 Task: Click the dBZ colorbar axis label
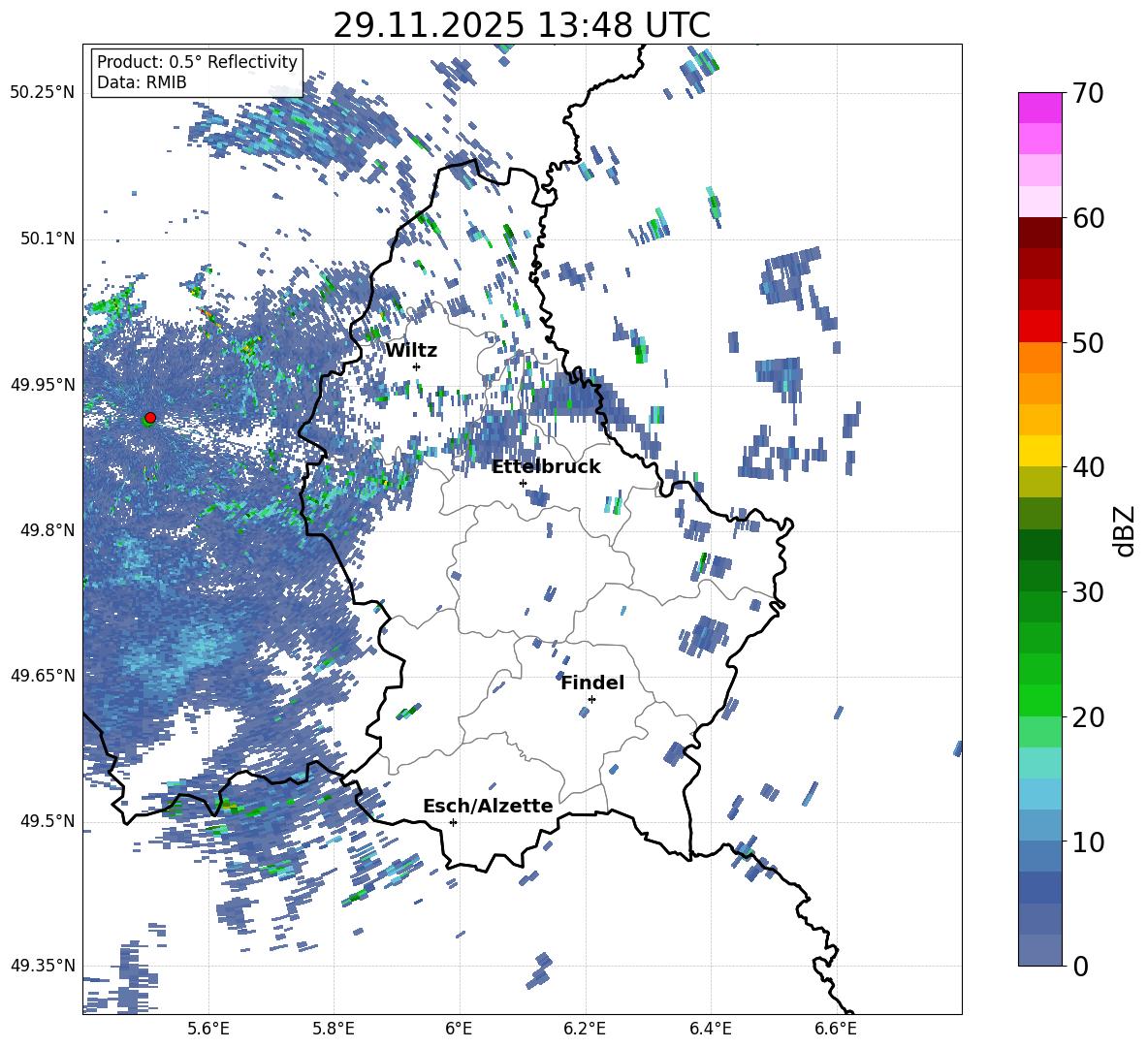[1126, 530]
